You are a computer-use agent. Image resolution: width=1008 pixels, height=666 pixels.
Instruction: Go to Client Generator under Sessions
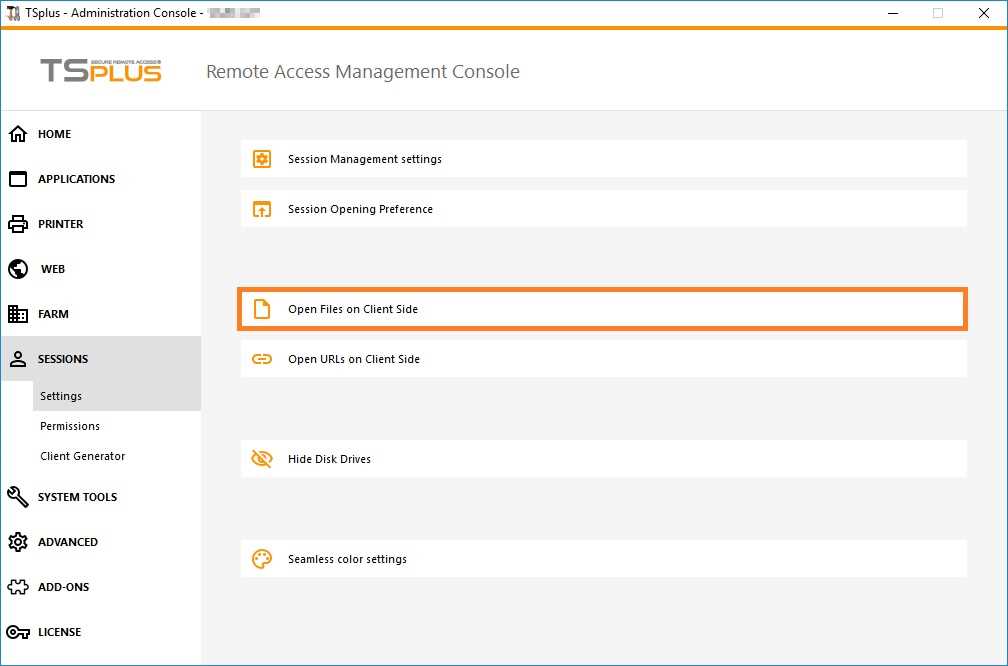tap(83, 456)
